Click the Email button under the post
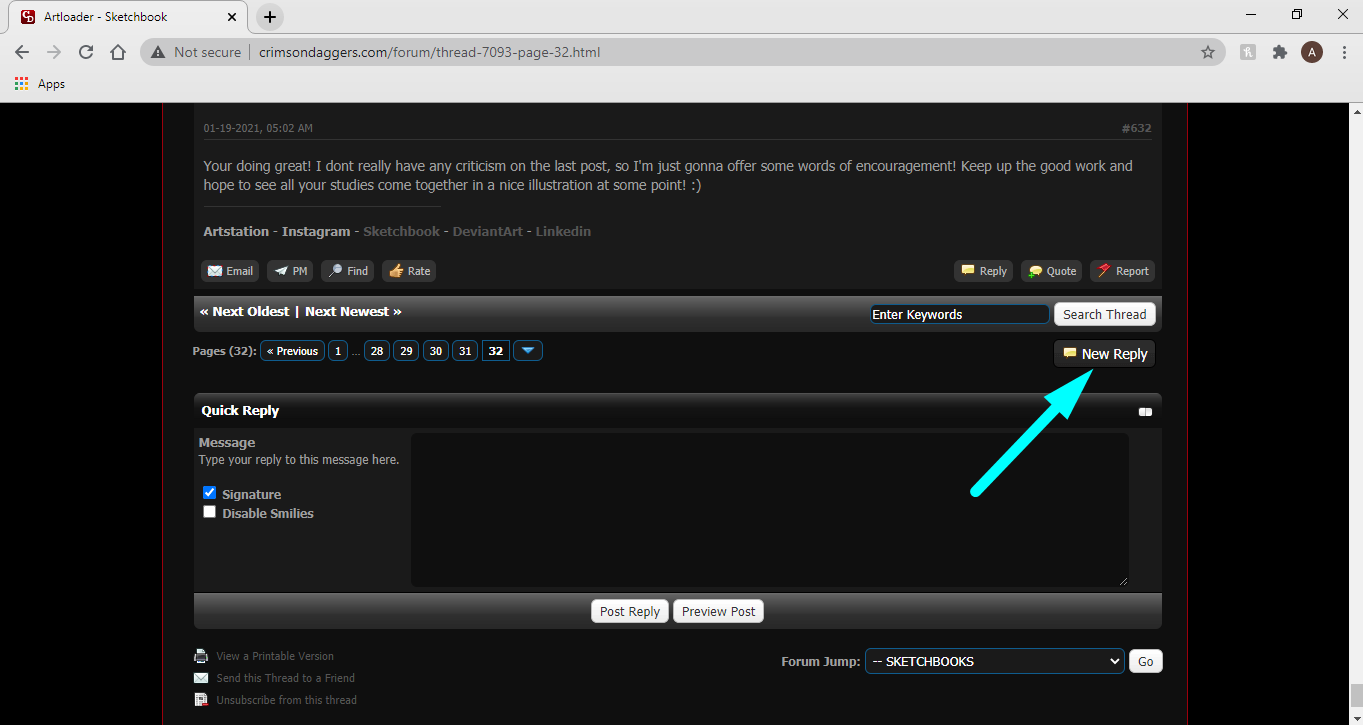 230,271
